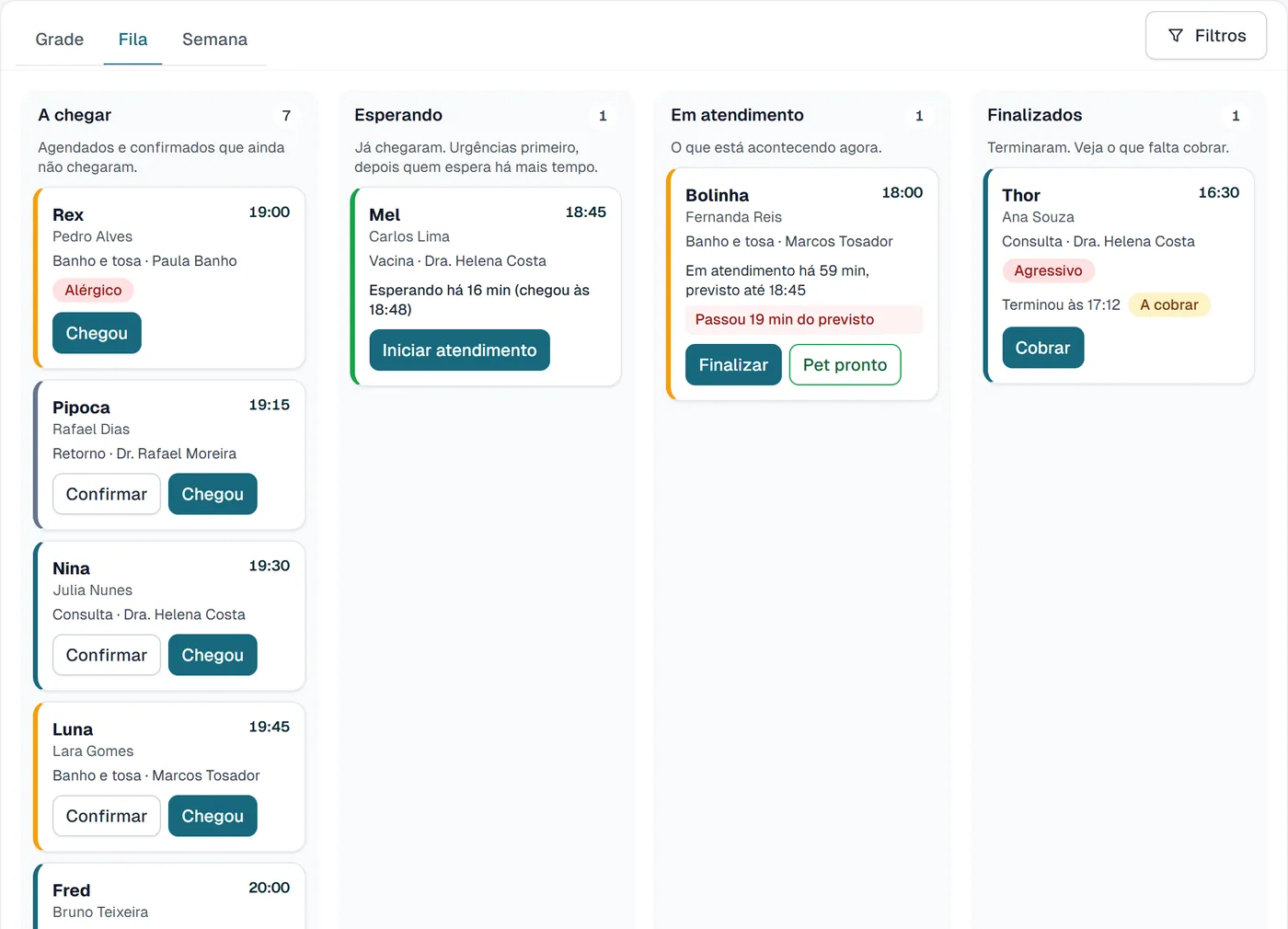Click the Thor pet name
The height and width of the screenshot is (929, 1288).
(x=1020, y=195)
